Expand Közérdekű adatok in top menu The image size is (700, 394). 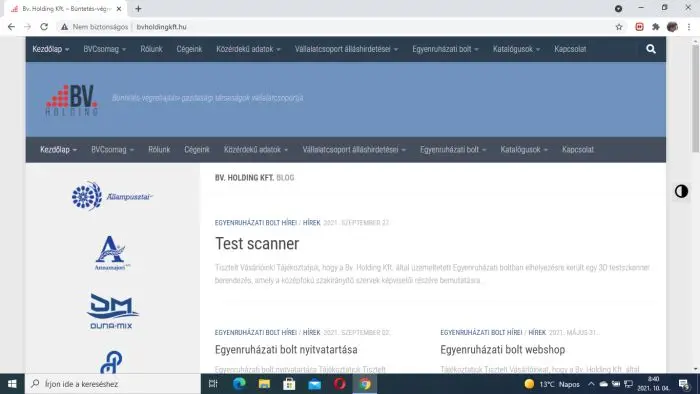click(248, 49)
